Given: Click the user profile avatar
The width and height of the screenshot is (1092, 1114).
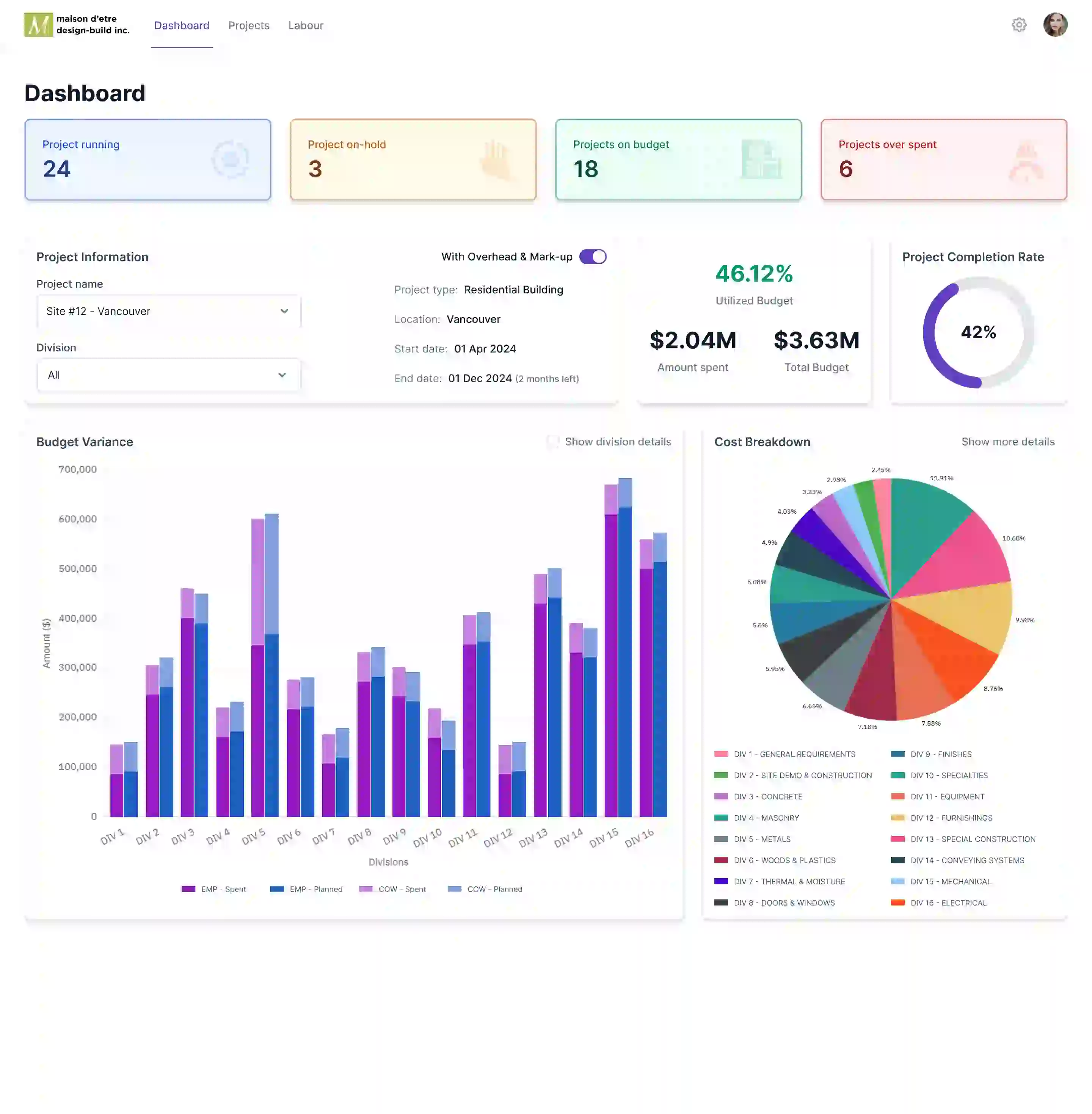Looking at the screenshot, I should pyautogui.click(x=1055, y=25).
